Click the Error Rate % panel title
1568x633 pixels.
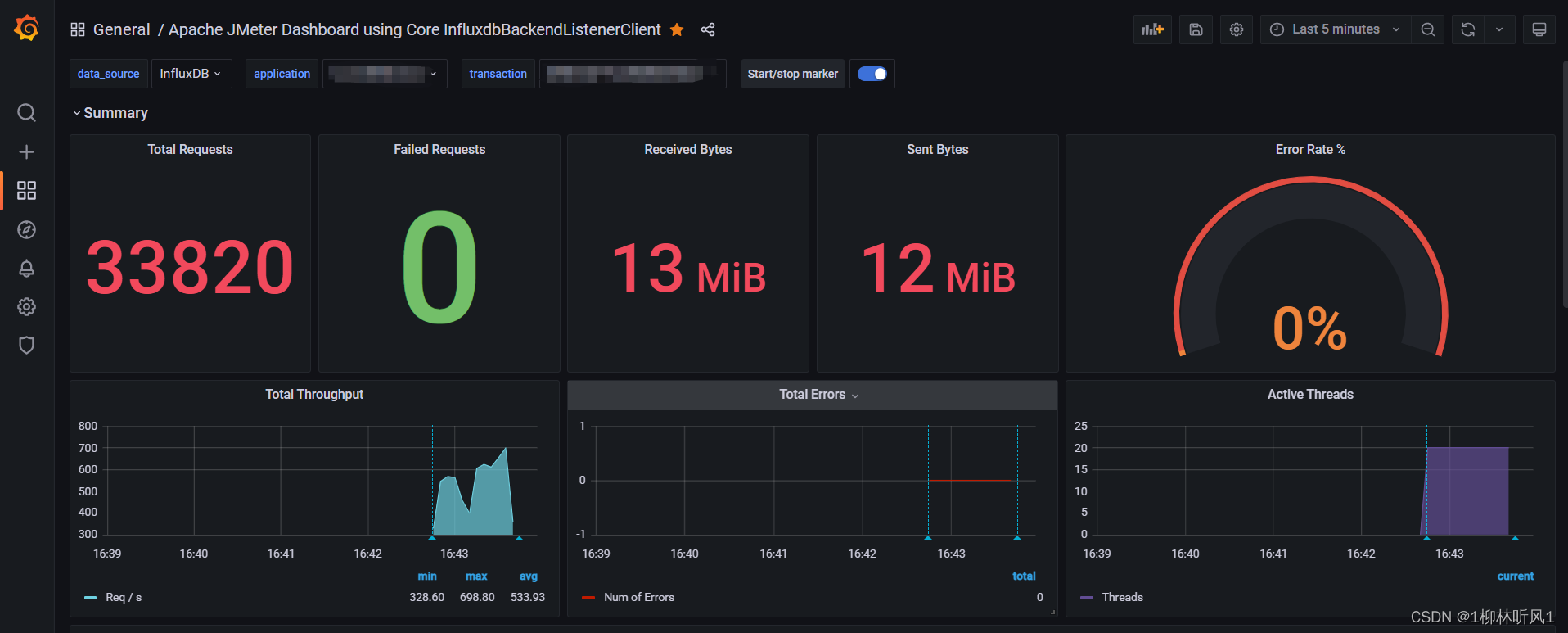point(1310,149)
